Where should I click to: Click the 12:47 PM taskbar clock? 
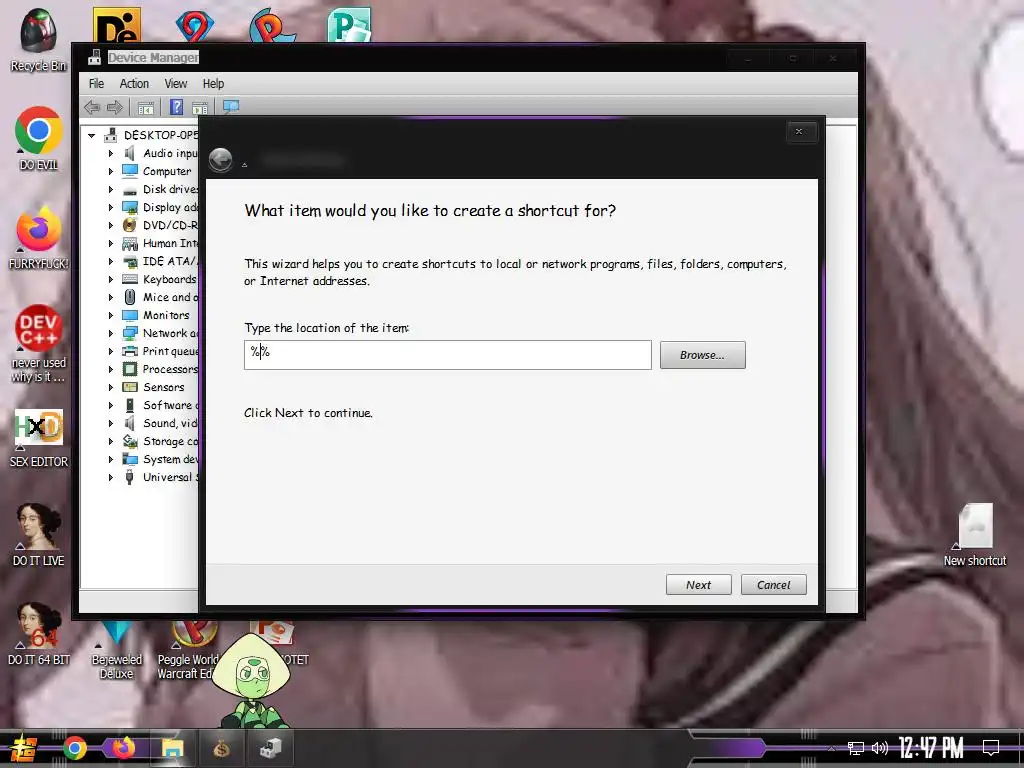click(x=931, y=748)
